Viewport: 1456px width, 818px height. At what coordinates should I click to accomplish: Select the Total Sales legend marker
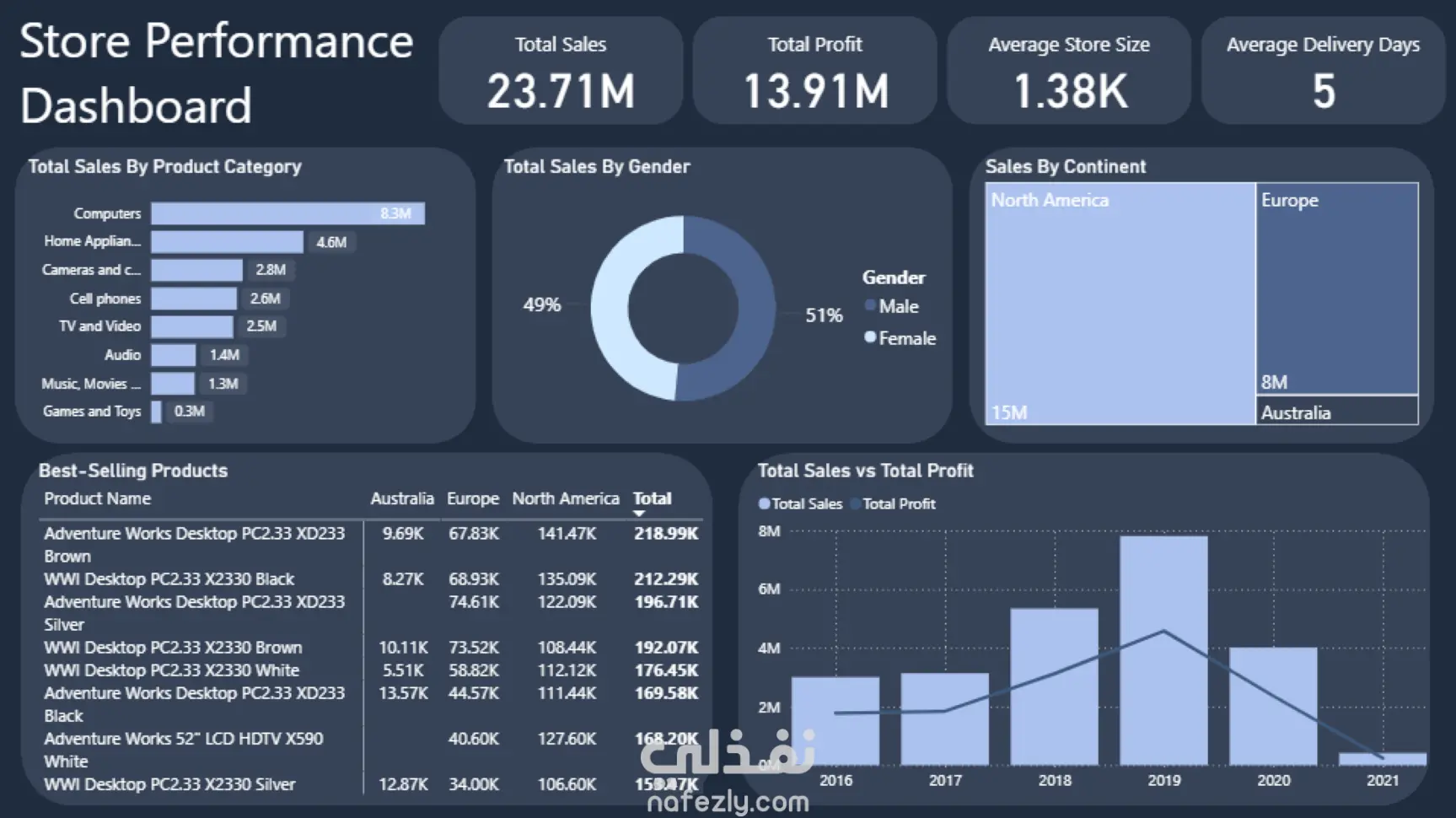[764, 503]
